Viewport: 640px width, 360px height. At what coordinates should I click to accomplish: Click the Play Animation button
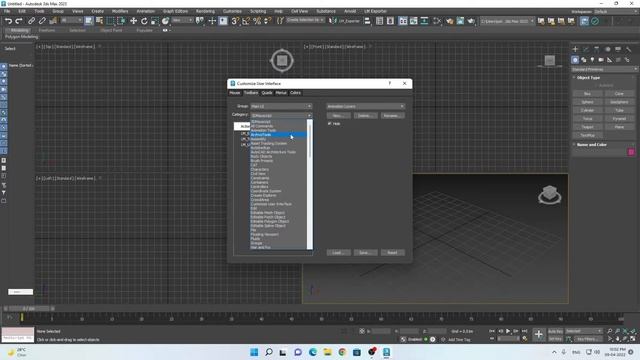tap(508, 331)
